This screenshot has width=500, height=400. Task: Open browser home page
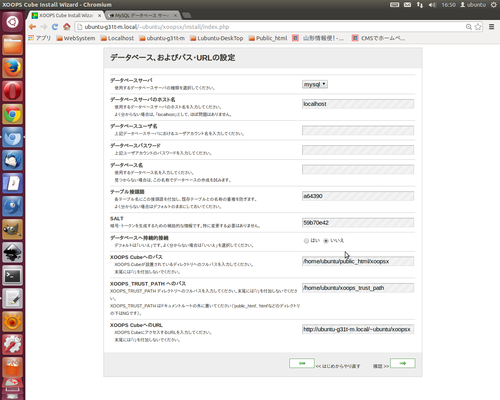[x=67, y=27]
